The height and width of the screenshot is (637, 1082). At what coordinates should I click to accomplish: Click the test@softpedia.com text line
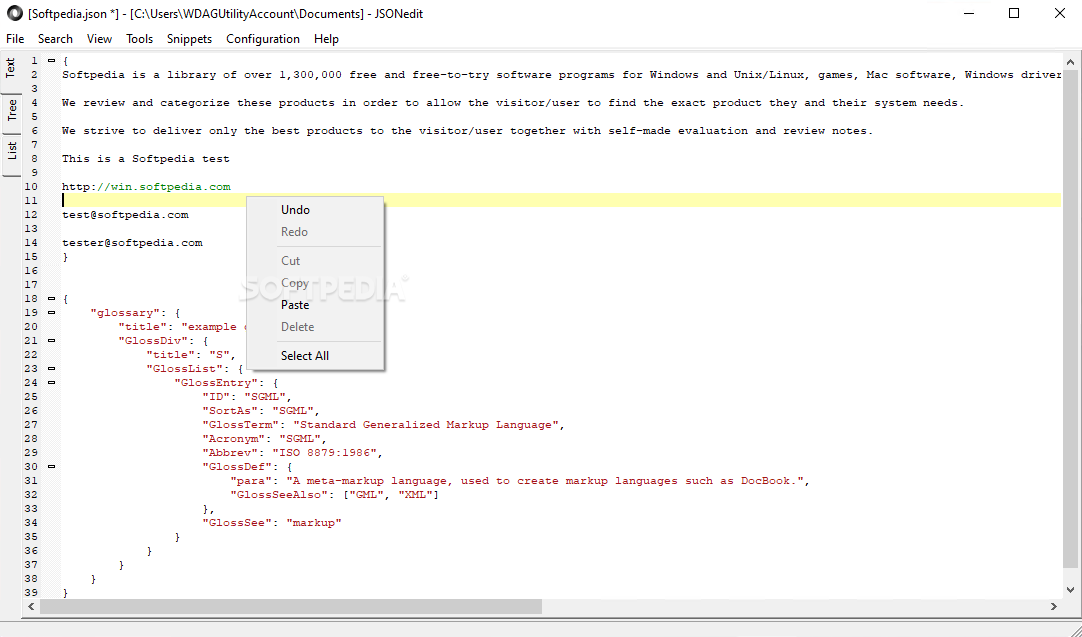pos(125,215)
